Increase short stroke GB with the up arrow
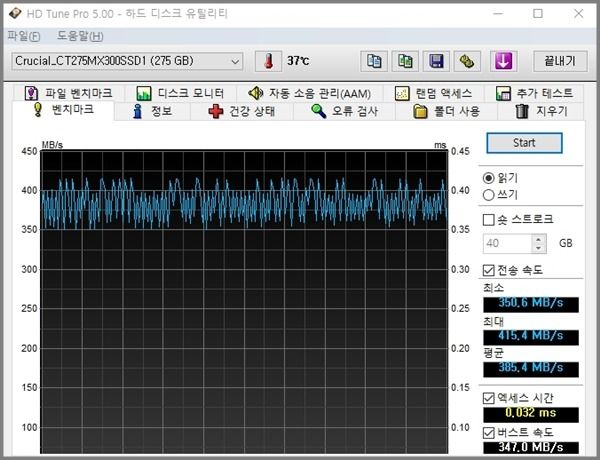This screenshot has width=600, height=460. click(x=539, y=239)
